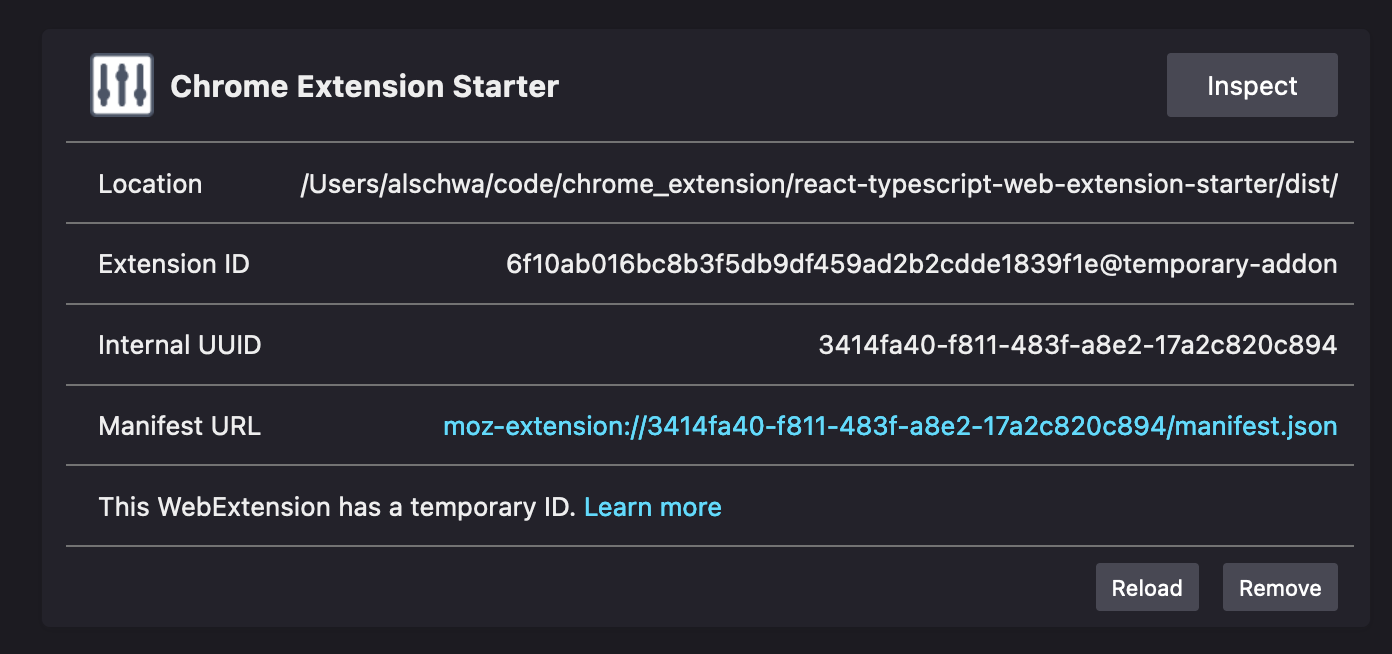The height and width of the screenshot is (654, 1392).
Task: Click the Chrome Extension Starter sliders icon
Action: point(121,86)
